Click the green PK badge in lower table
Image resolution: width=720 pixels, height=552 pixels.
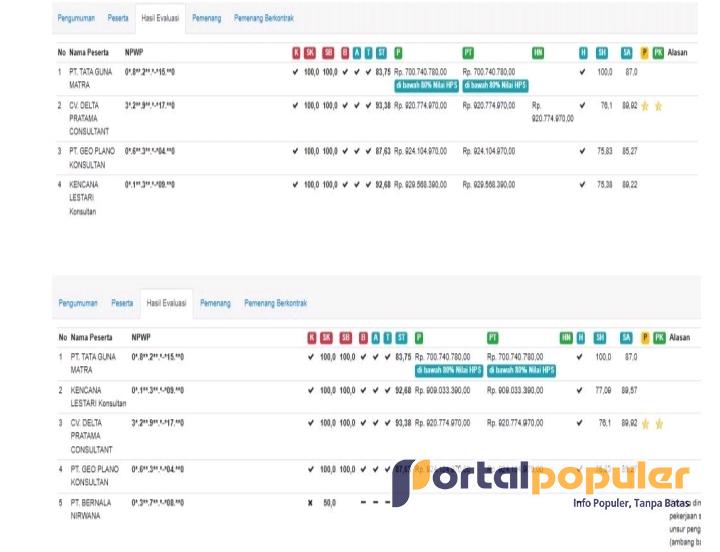point(659,337)
